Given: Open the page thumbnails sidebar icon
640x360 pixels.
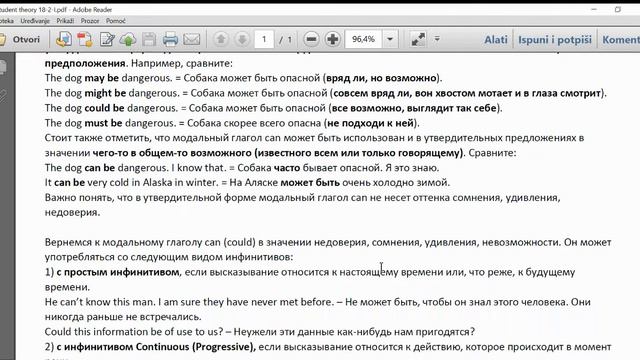Looking at the screenshot, I should coord(3,67).
